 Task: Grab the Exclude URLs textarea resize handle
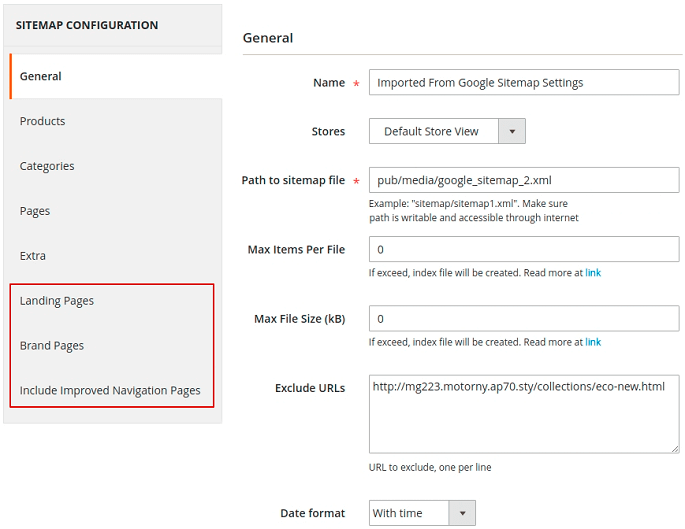(x=674, y=448)
